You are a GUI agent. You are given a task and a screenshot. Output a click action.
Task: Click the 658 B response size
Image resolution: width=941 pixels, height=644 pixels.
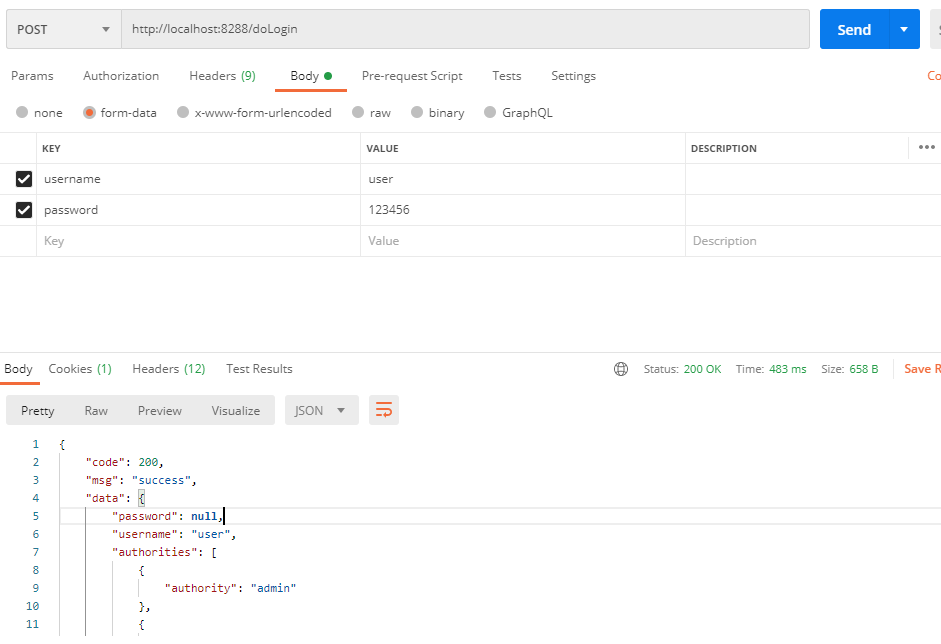click(864, 369)
